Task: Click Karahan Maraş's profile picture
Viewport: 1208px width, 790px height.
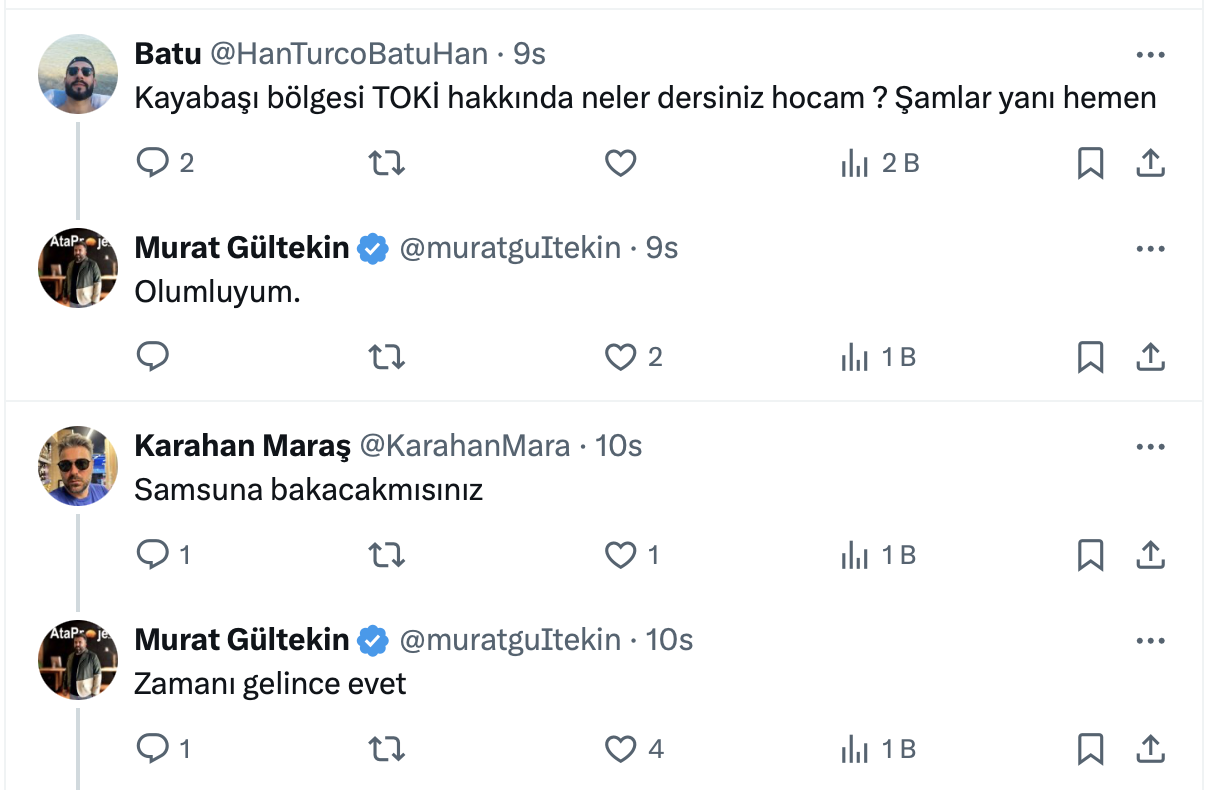Action: pos(78,466)
